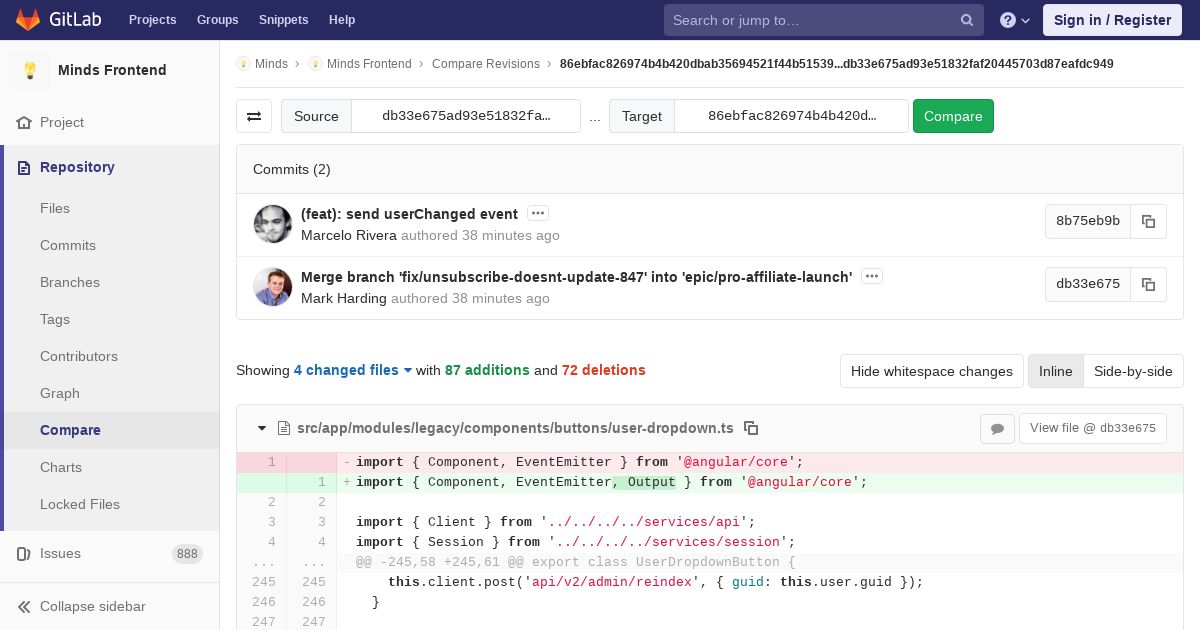Switch to Side-by-side diff view

1132,371
